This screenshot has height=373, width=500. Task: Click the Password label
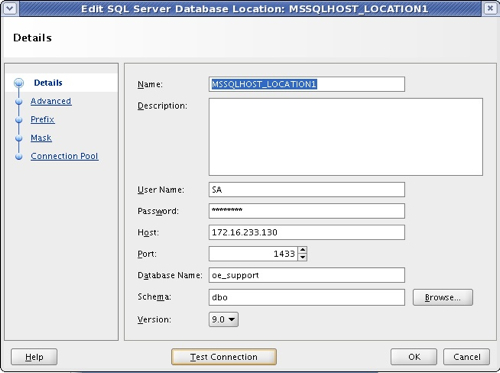(x=158, y=211)
